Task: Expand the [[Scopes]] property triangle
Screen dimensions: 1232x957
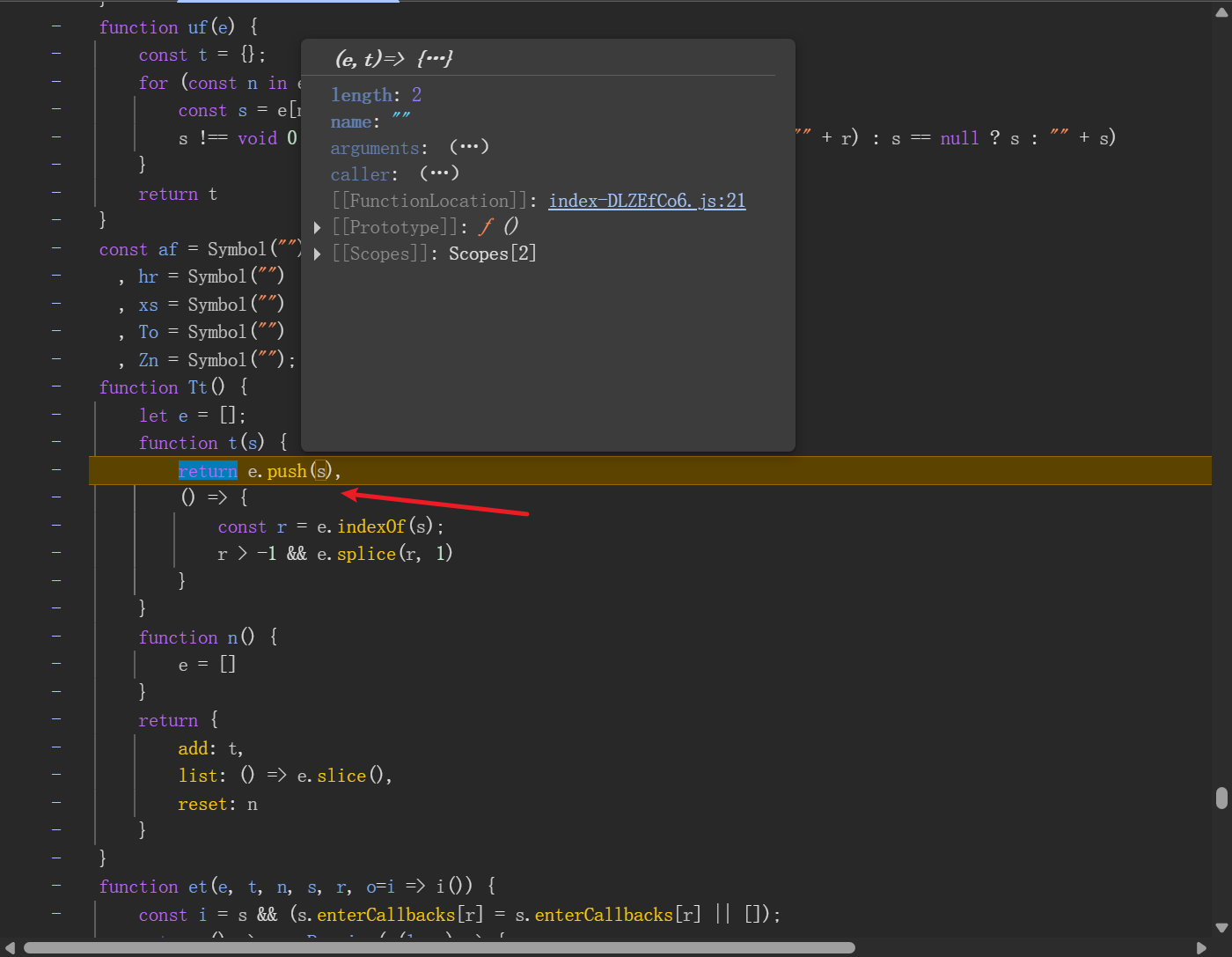Action: click(x=318, y=254)
